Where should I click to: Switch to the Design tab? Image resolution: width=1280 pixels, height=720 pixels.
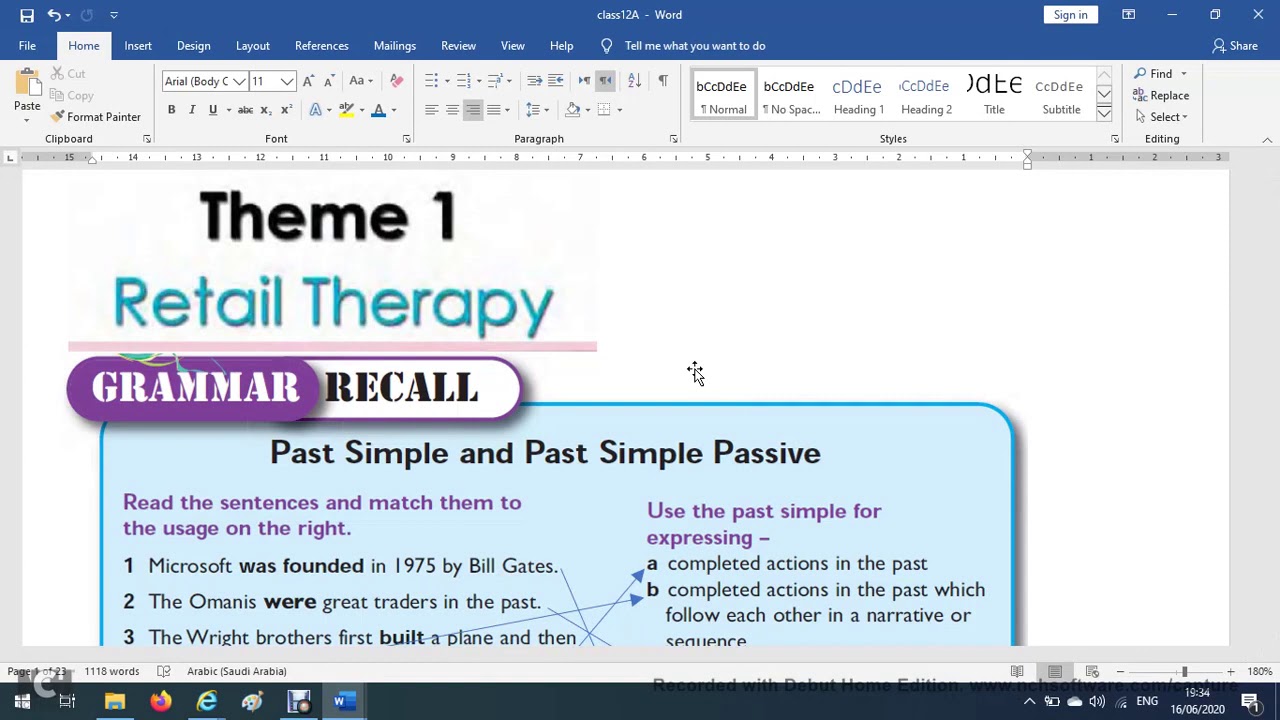[194, 46]
